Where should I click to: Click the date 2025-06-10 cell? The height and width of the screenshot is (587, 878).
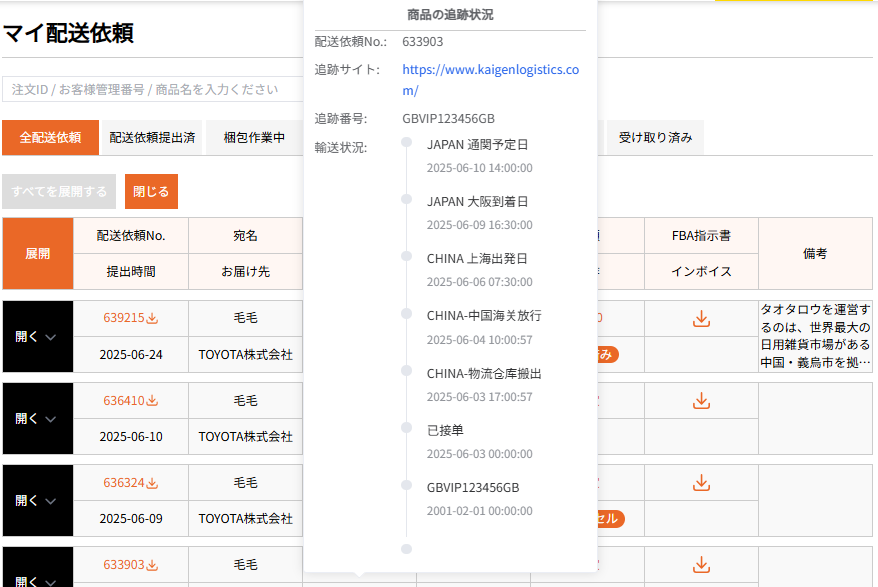click(131, 436)
